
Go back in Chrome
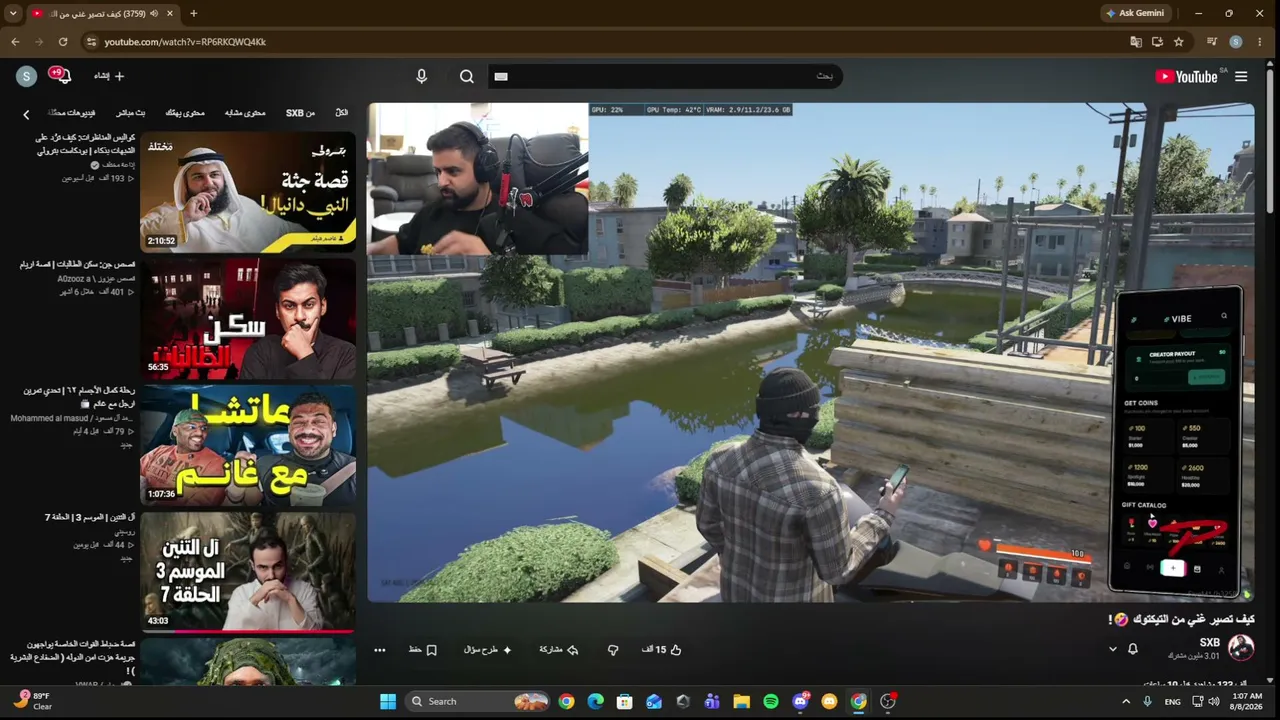[x=15, y=42]
